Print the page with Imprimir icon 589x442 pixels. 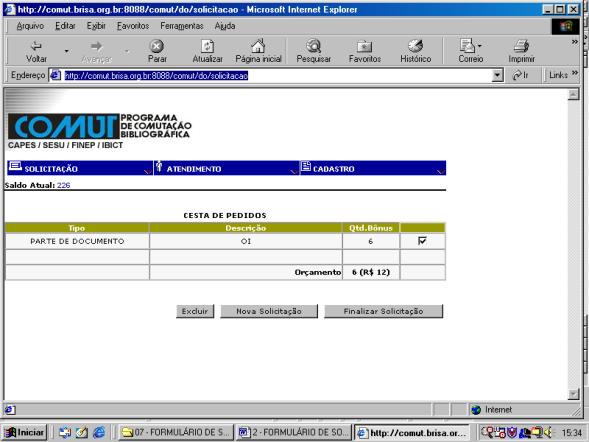pos(521,46)
